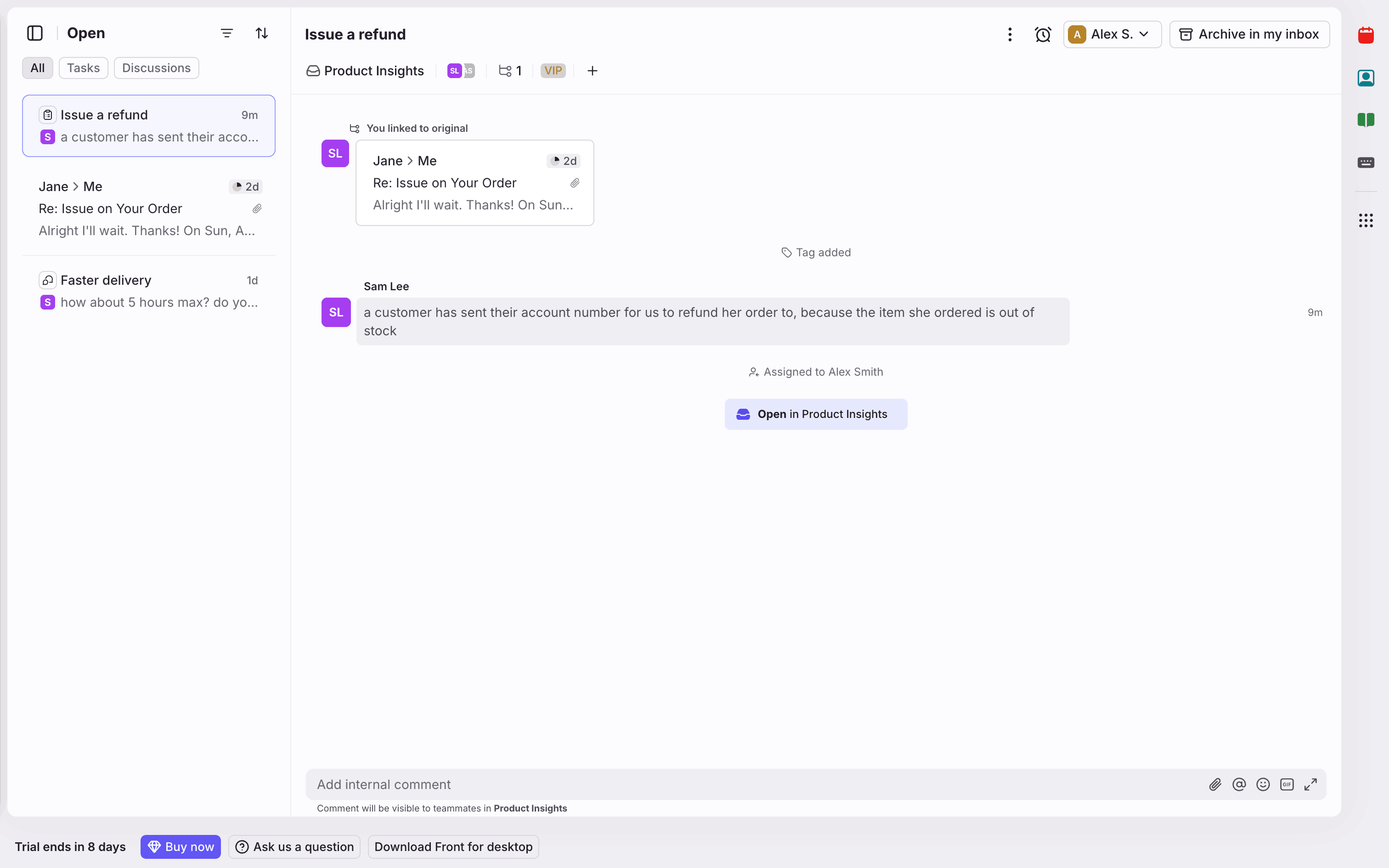Open the green knowledge base book icon
Image resolution: width=1389 pixels, height=868 pixels.
(1366, 120)
